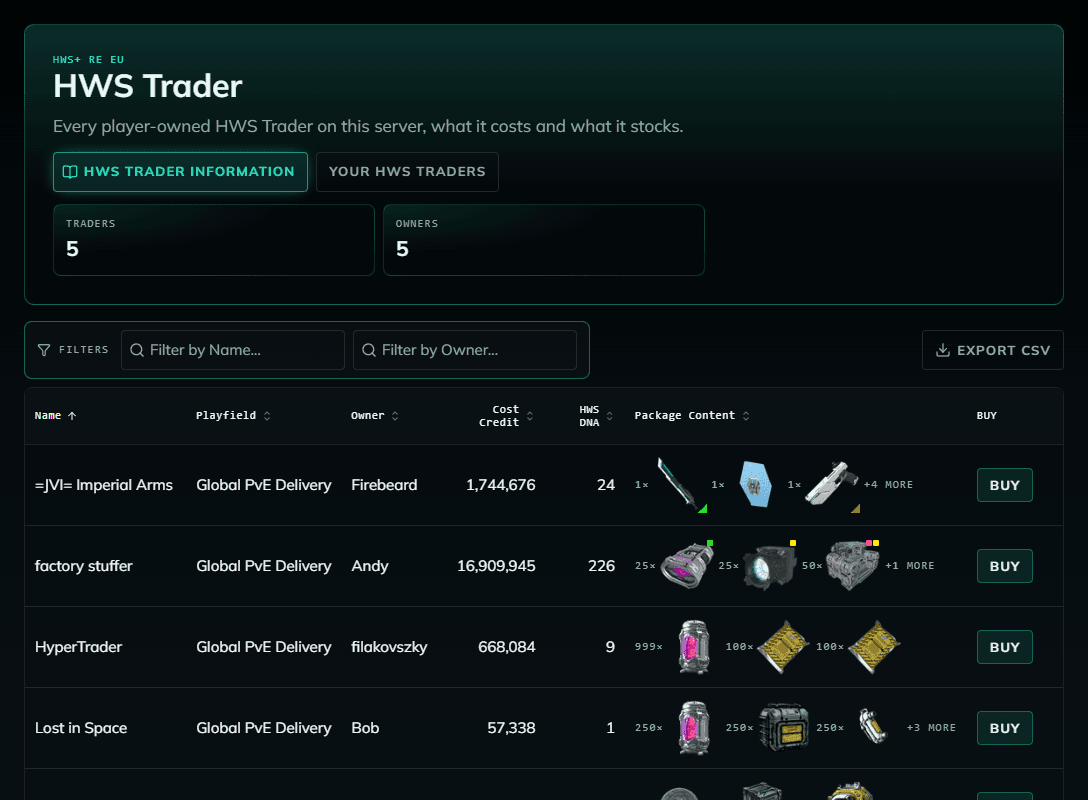Click the Filters funnel icon
This screenshot has height=800, width=1088.
(x=44, y=350)
